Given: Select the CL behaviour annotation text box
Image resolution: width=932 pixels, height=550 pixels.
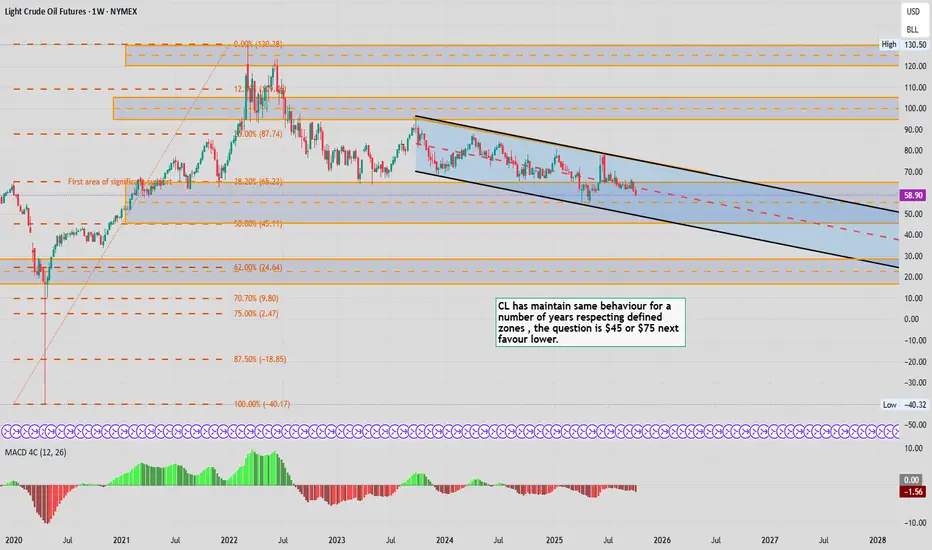Looking at the screenshot, I should point(590,322).
